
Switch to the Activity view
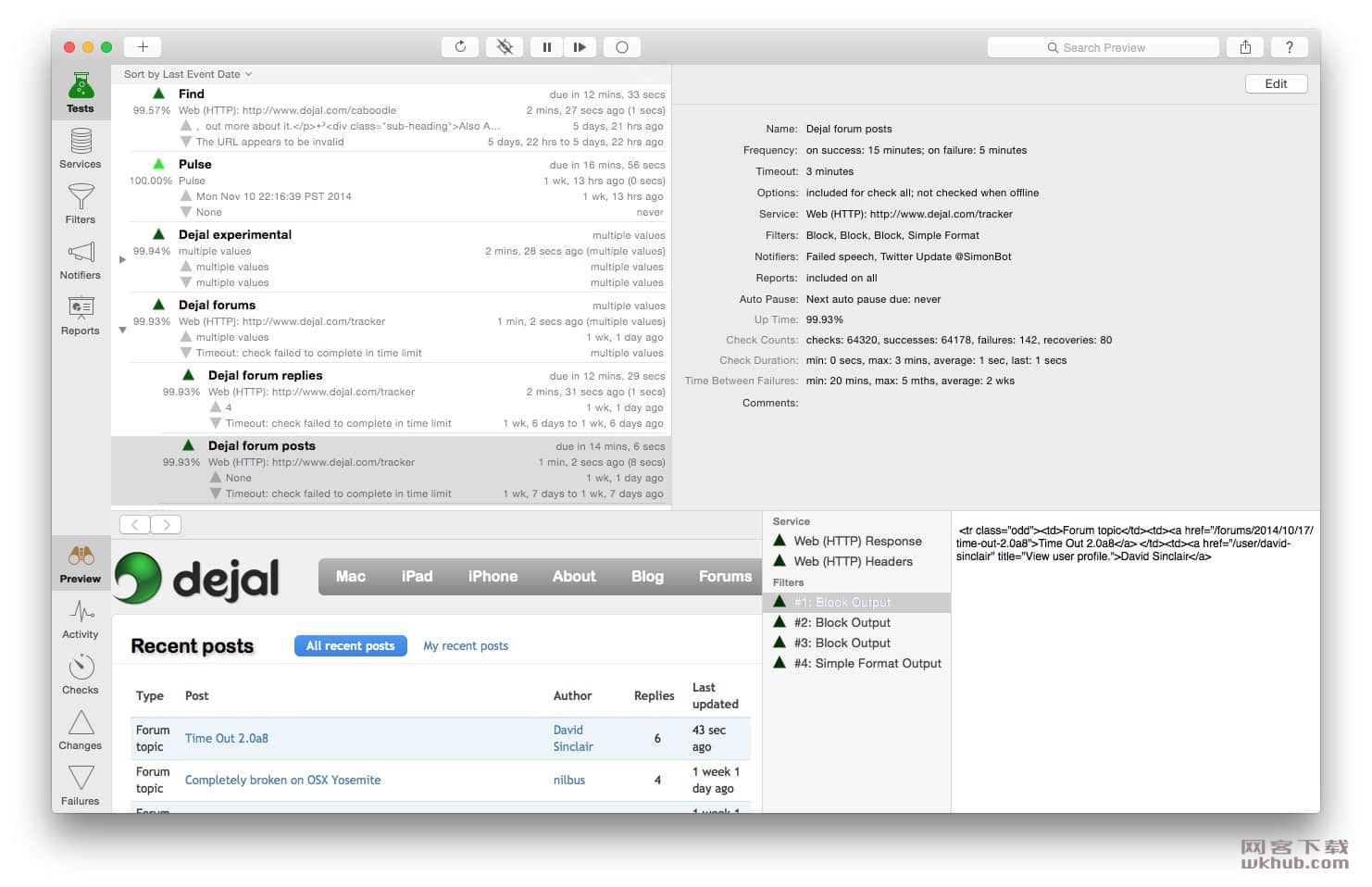[81, 618]
